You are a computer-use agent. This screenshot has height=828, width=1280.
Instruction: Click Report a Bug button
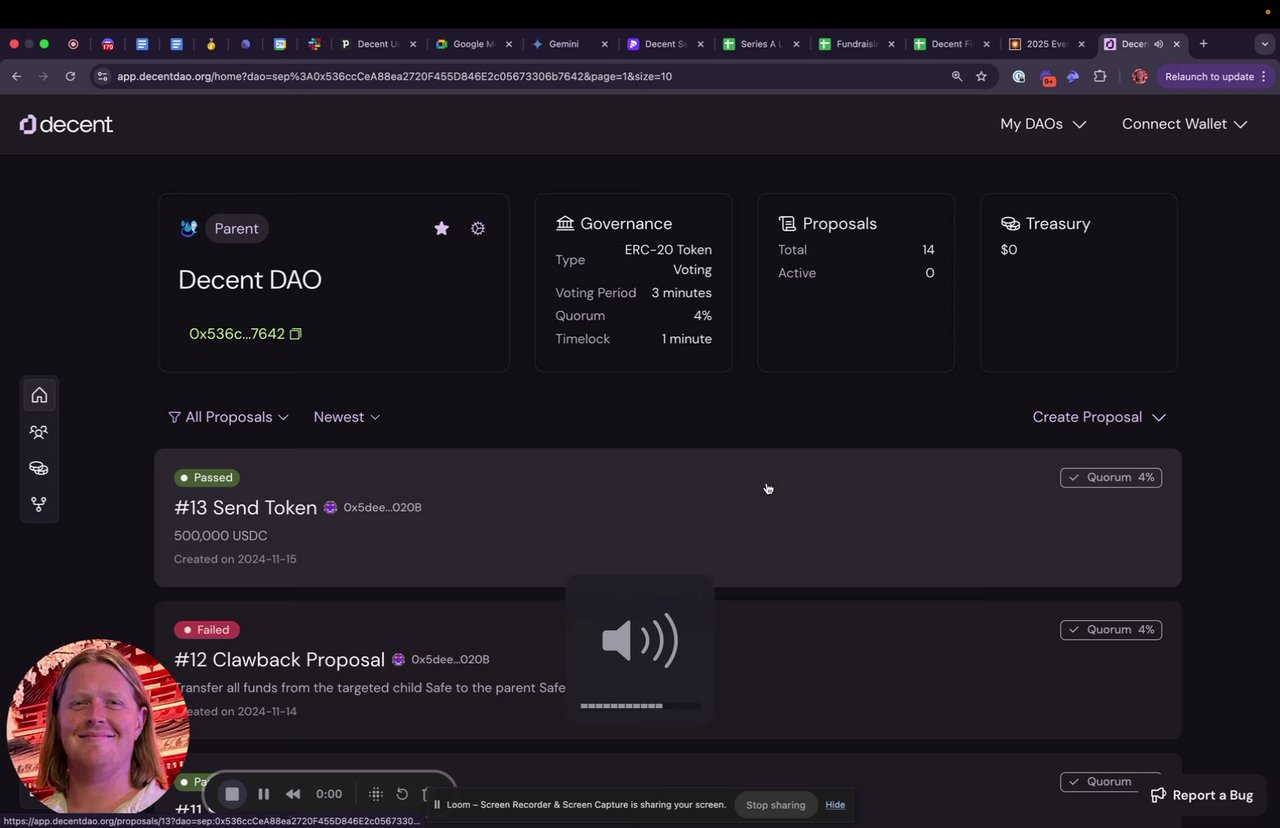click(1201, 795)
